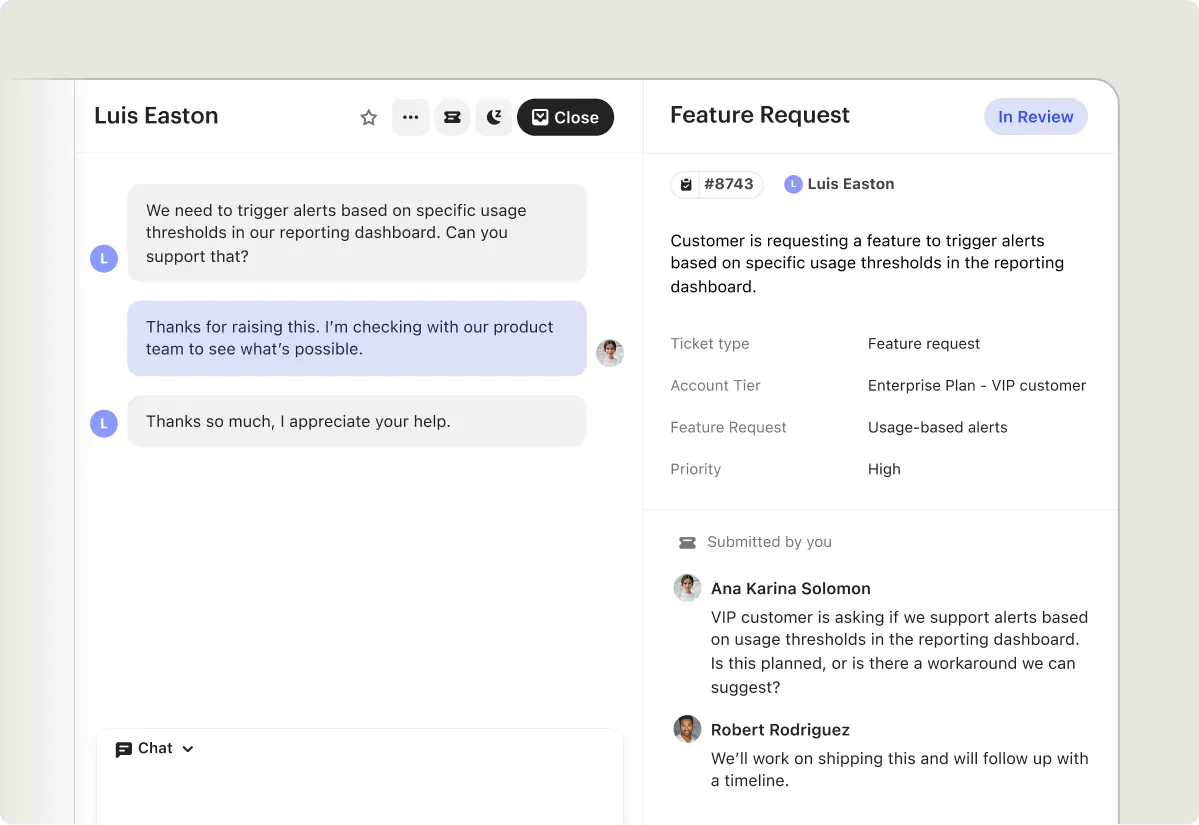Click the Account Tier value Enterprise Plan

point(977,385)
